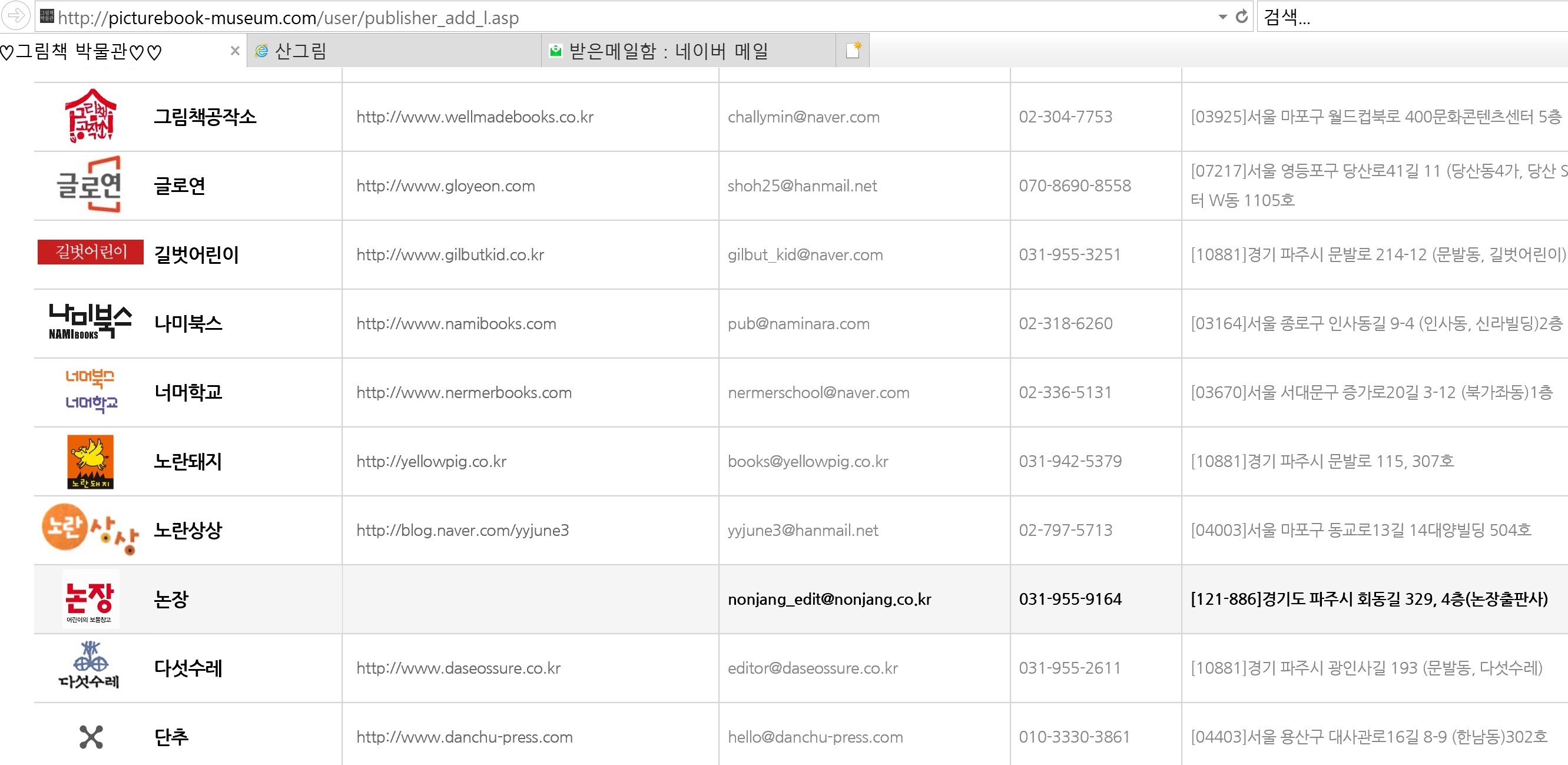The height and width of the screenshot is (765, 1568).
Task: Open http://www.gloyeon.com link
Action: 446,186
